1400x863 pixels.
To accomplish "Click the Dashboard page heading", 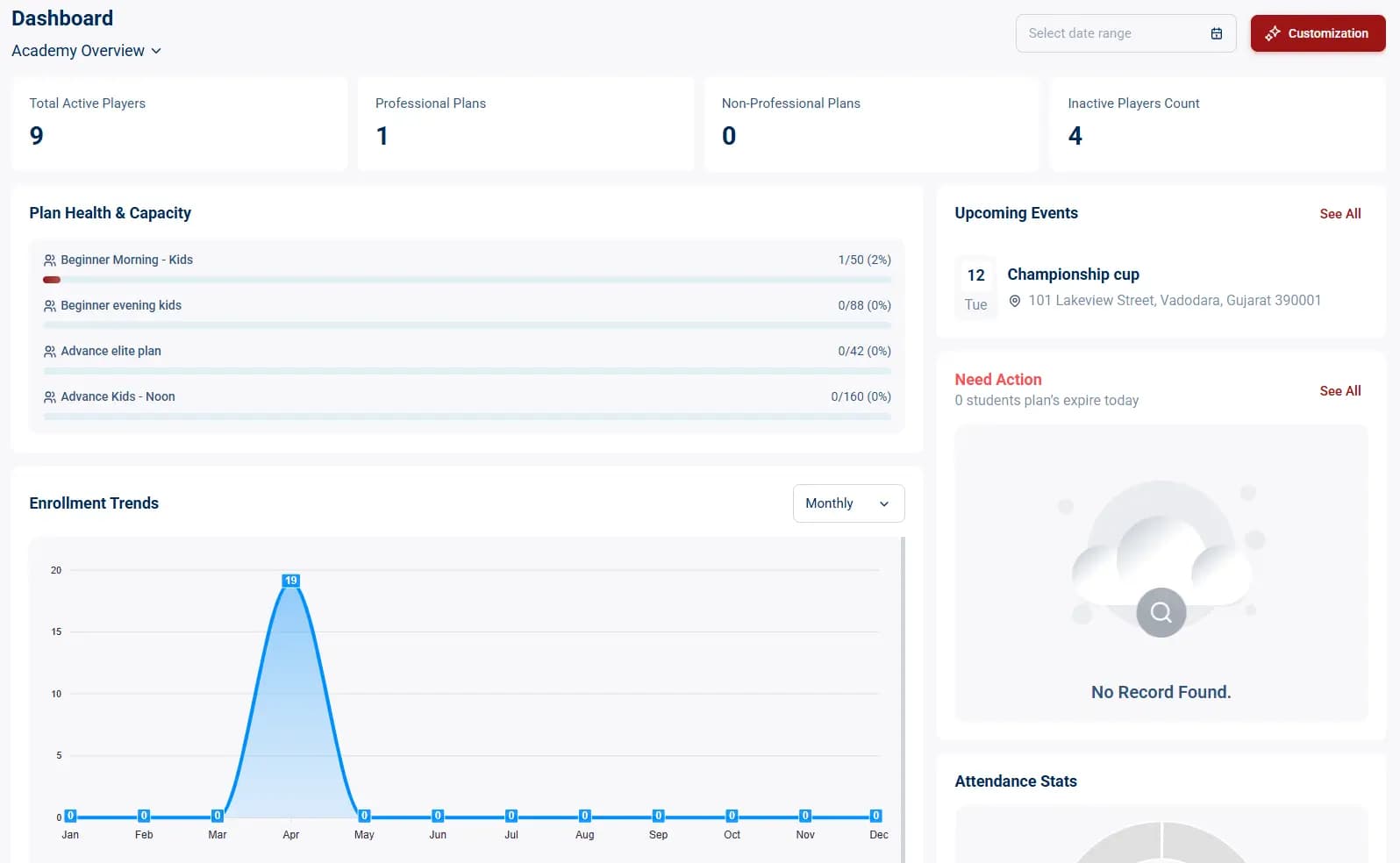I will tap(62, 18).
